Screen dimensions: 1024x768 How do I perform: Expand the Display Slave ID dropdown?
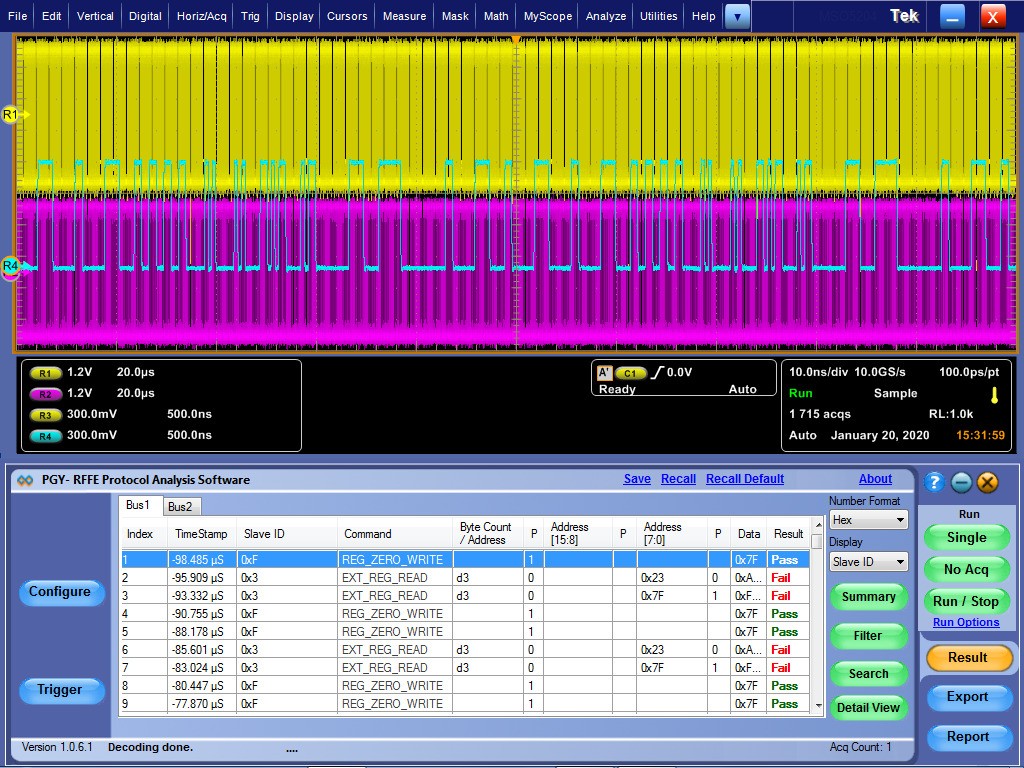868,562
